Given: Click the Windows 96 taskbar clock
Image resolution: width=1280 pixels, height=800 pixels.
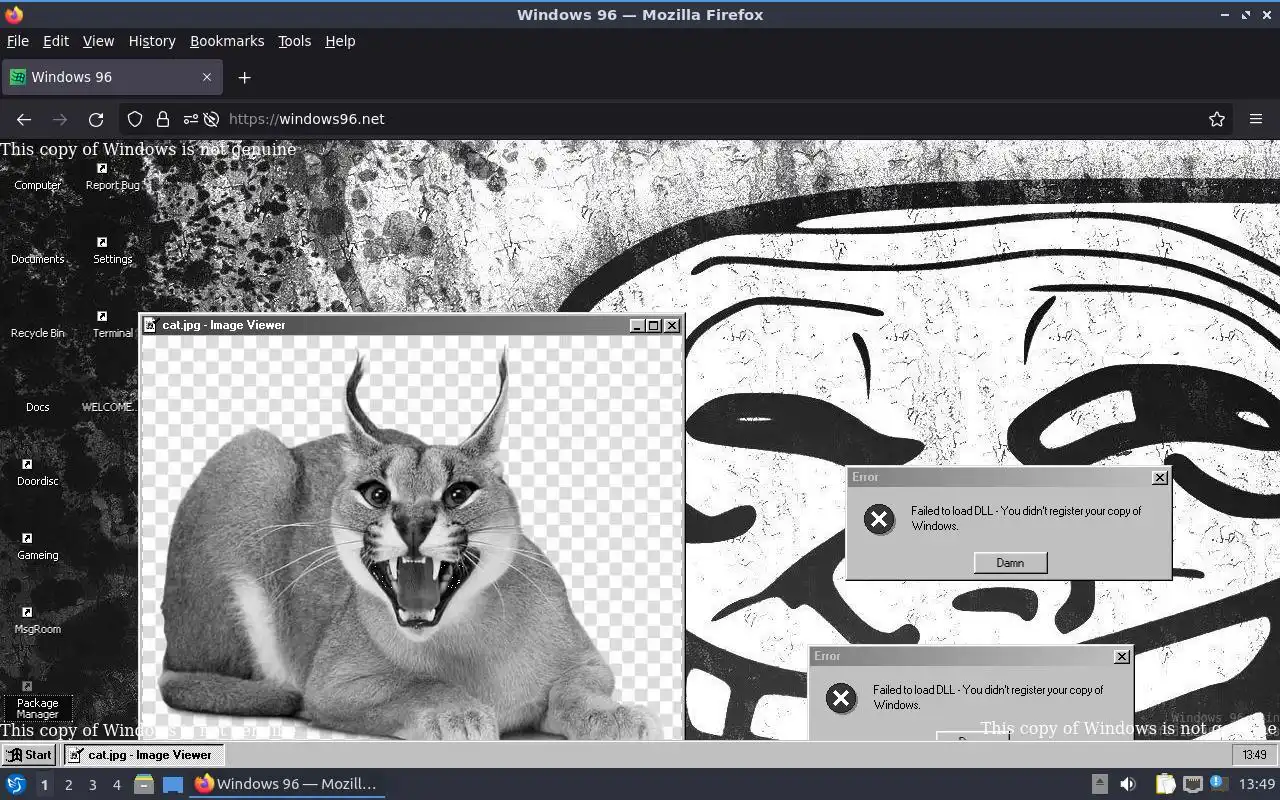Looking at the screenshot, I should [1254, 755].
